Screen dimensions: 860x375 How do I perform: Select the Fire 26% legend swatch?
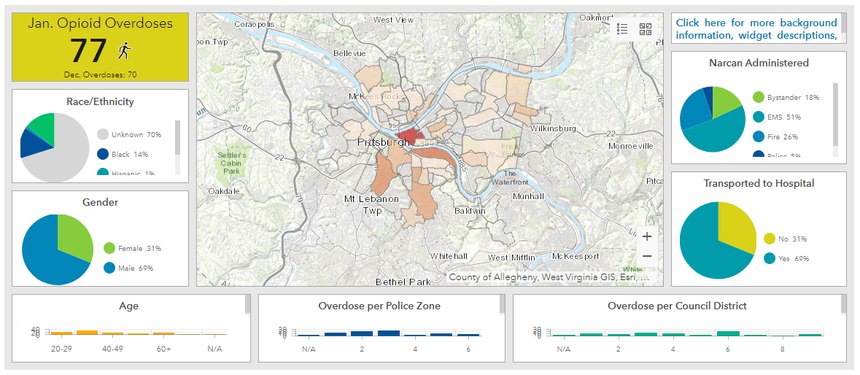pos(759,137)
